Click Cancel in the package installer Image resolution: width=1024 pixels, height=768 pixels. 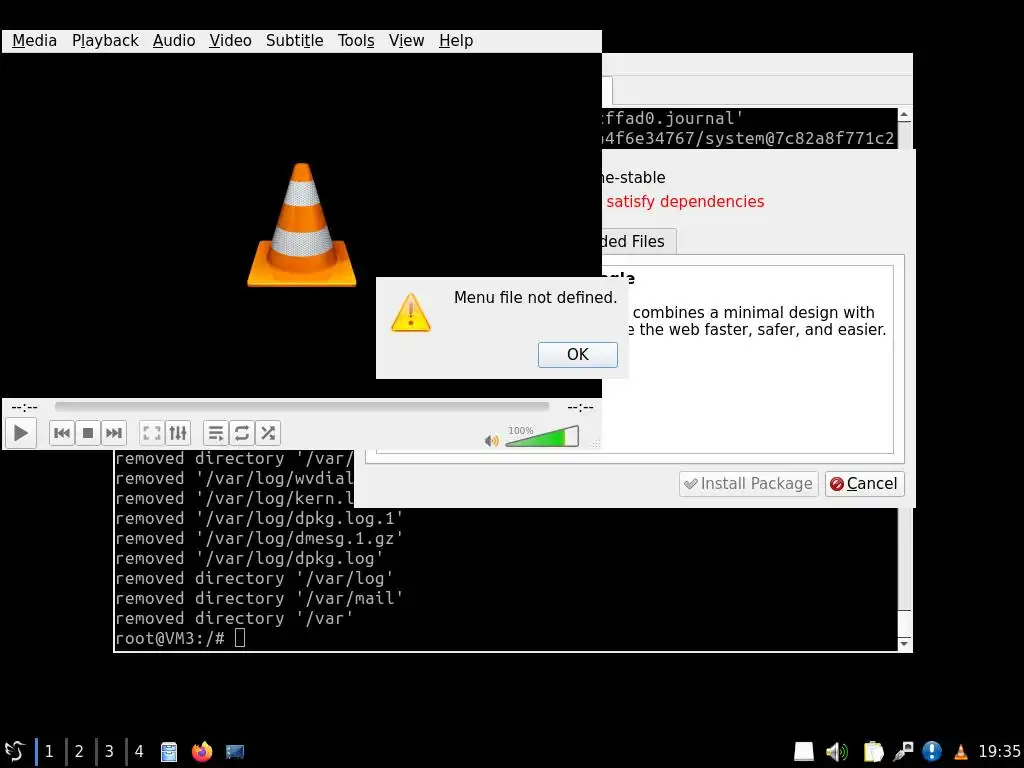[x=865, y=484]
